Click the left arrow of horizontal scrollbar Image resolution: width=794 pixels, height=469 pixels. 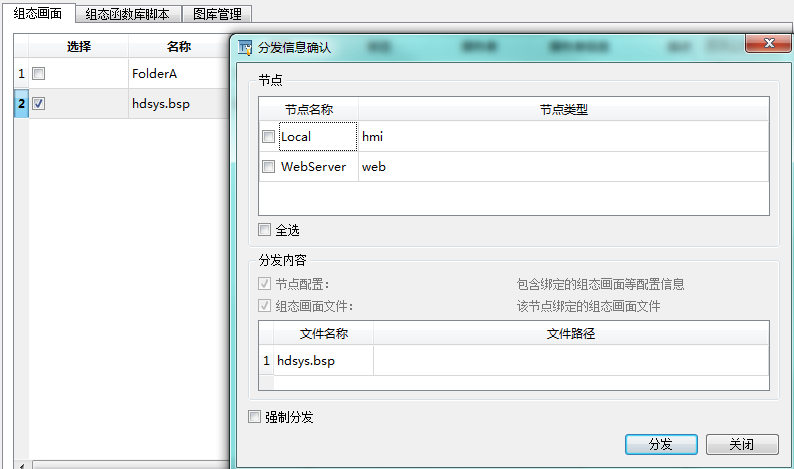[22, 465]
